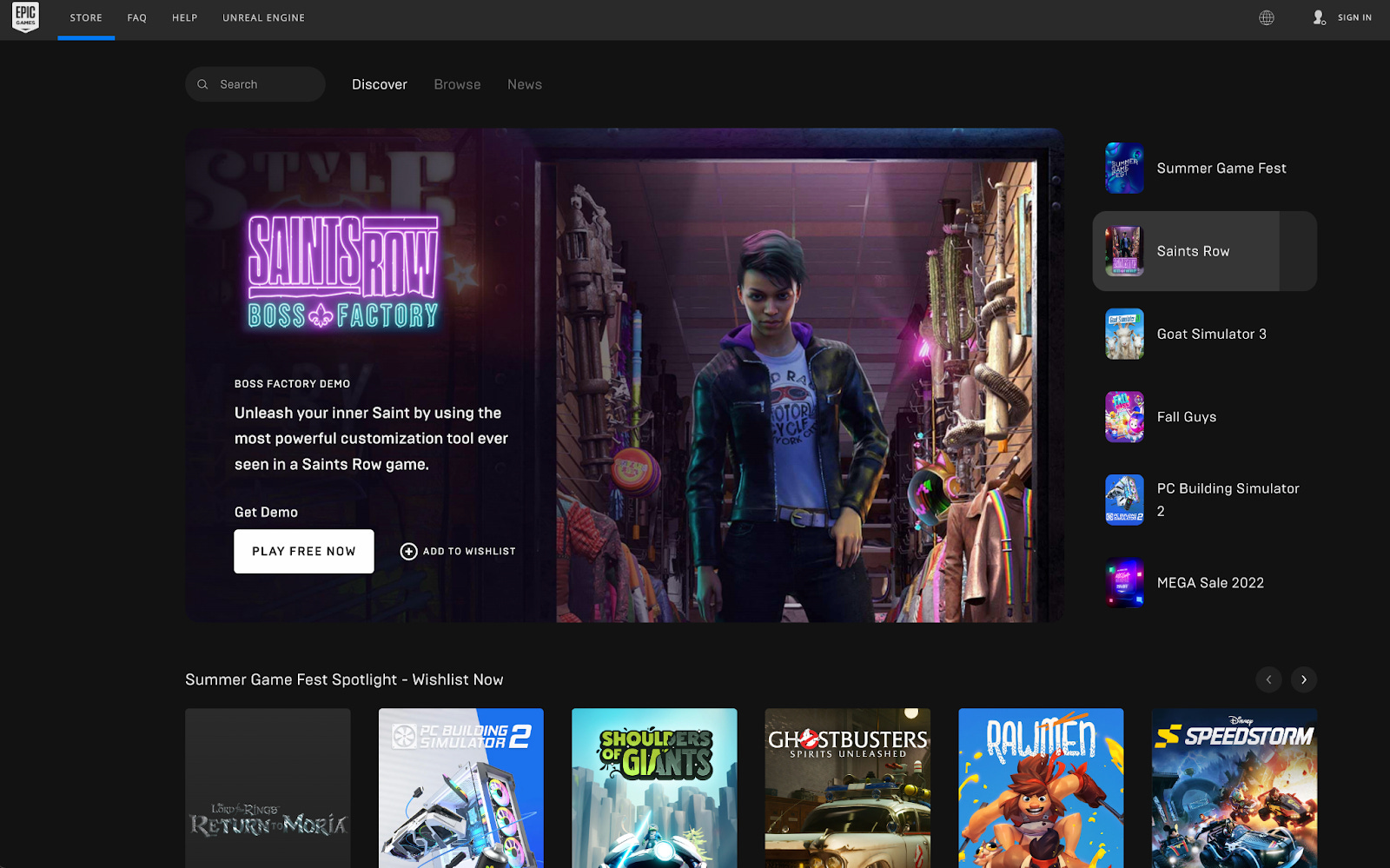The width and height of the screenshot is (1390, 868).
Task: Advance the spotlight carousel with the right arrow
Action: pos(1303,679)
